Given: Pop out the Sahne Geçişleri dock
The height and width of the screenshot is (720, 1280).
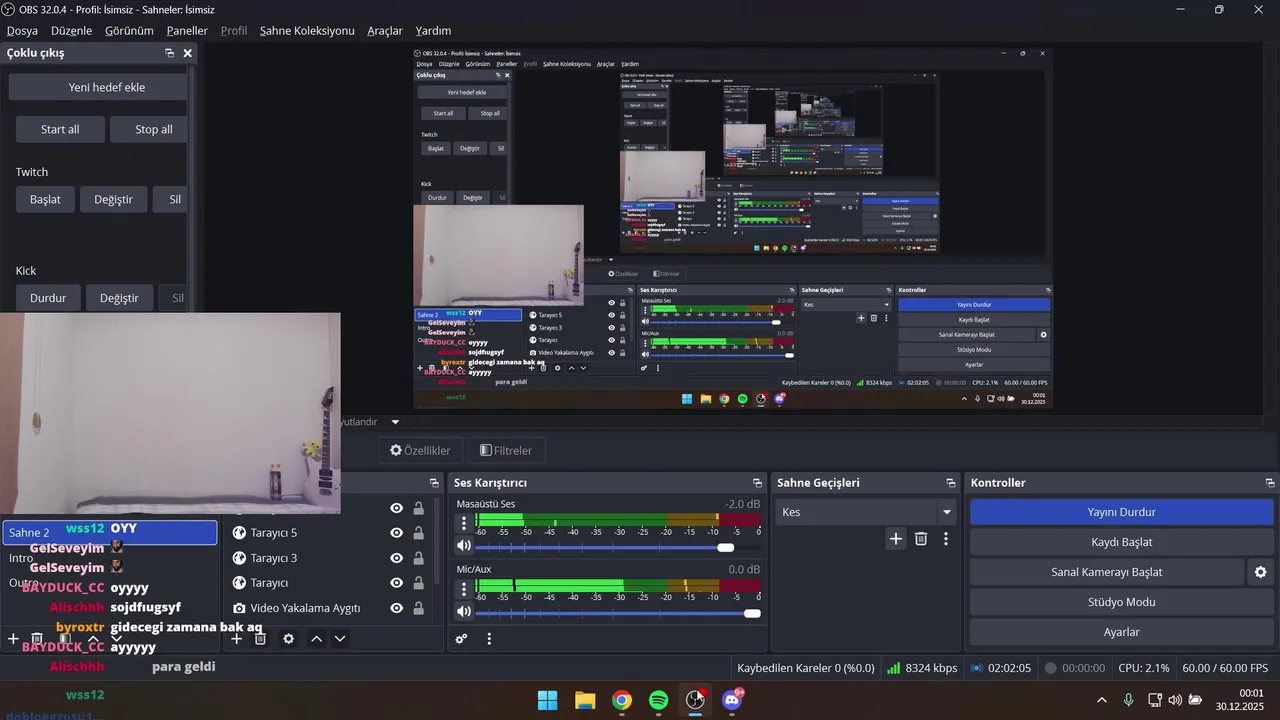Looking at the screenshot, I should (x=950, y=483).
